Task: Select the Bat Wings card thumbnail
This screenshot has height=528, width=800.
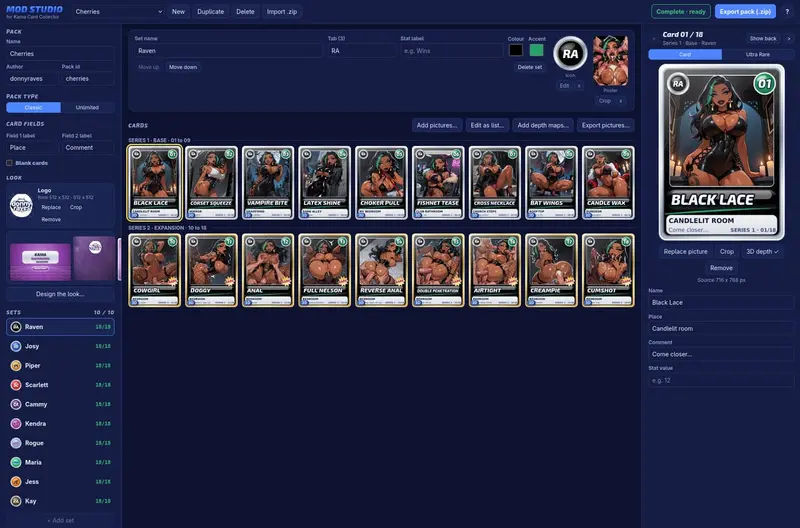Action: 552,183
